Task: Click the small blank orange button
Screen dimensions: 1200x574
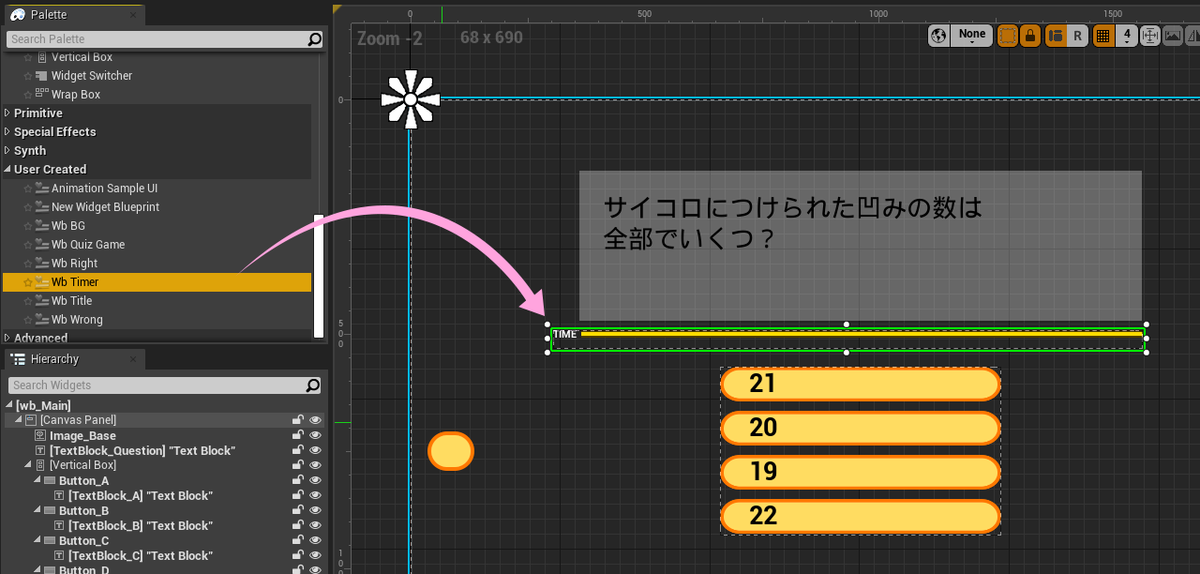Action: pos(450,451)
